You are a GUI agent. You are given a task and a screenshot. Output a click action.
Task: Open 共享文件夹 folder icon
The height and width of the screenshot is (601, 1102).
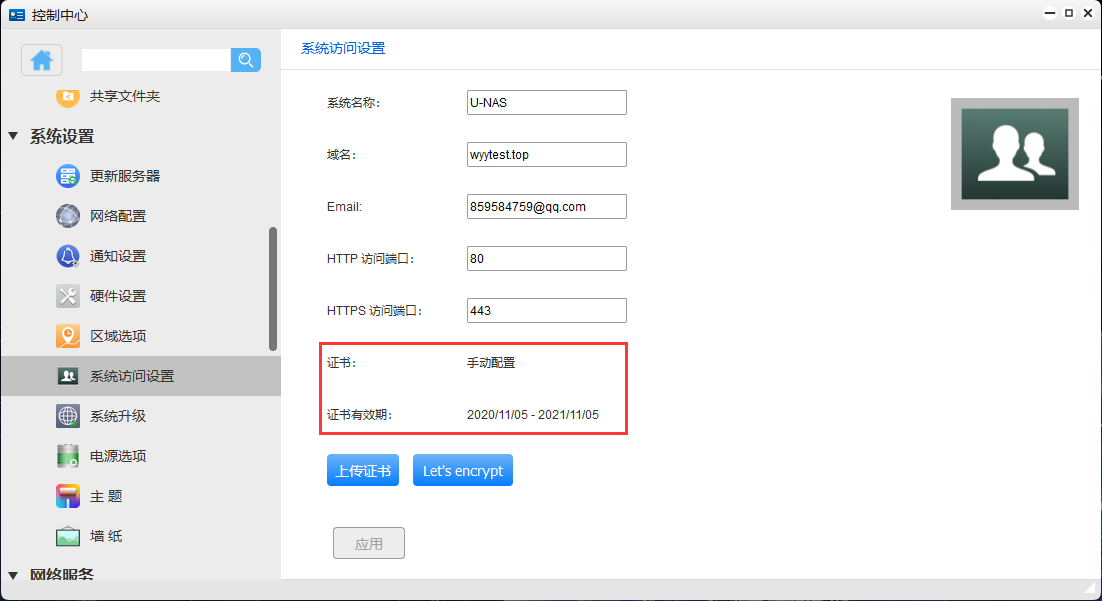tap(68, 96)
